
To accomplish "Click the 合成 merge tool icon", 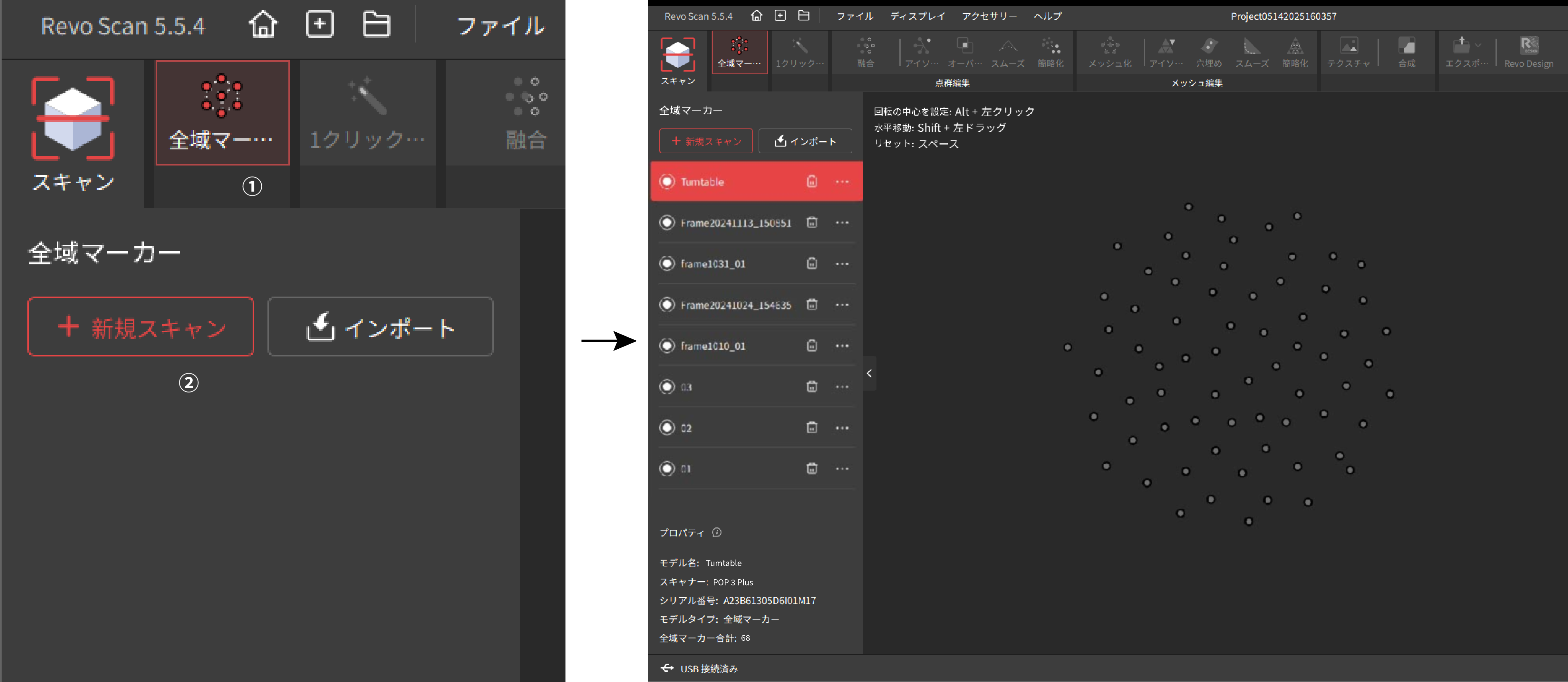I will point(1407,52).
